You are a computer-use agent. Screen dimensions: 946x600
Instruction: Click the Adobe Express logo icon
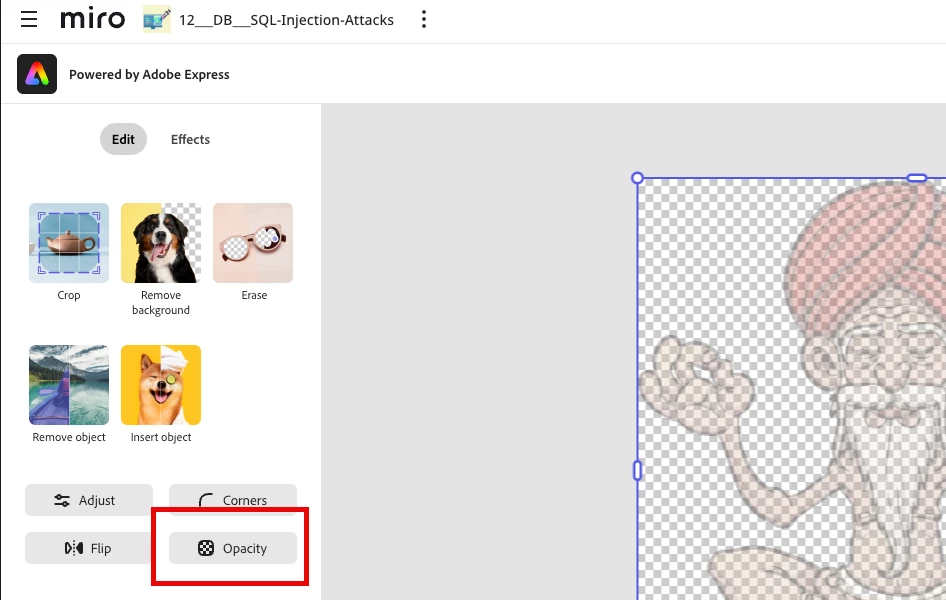[x=37, y=74]
